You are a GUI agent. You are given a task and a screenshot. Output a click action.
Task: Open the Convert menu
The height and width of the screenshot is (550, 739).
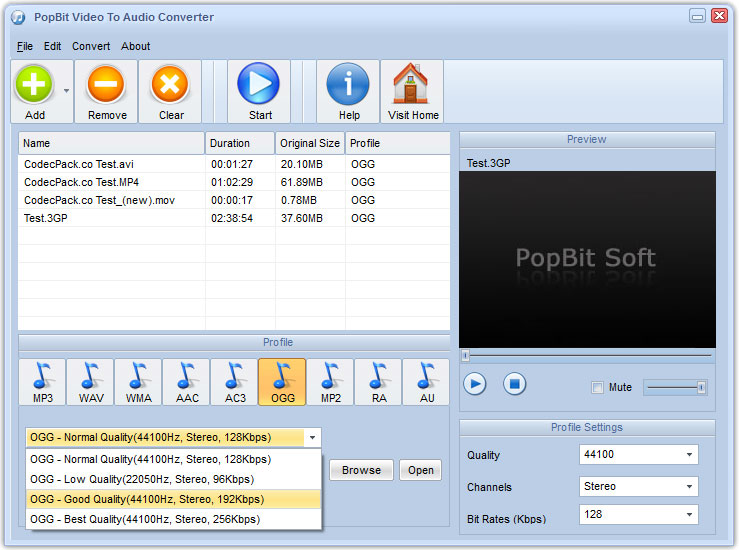(91, 46)
